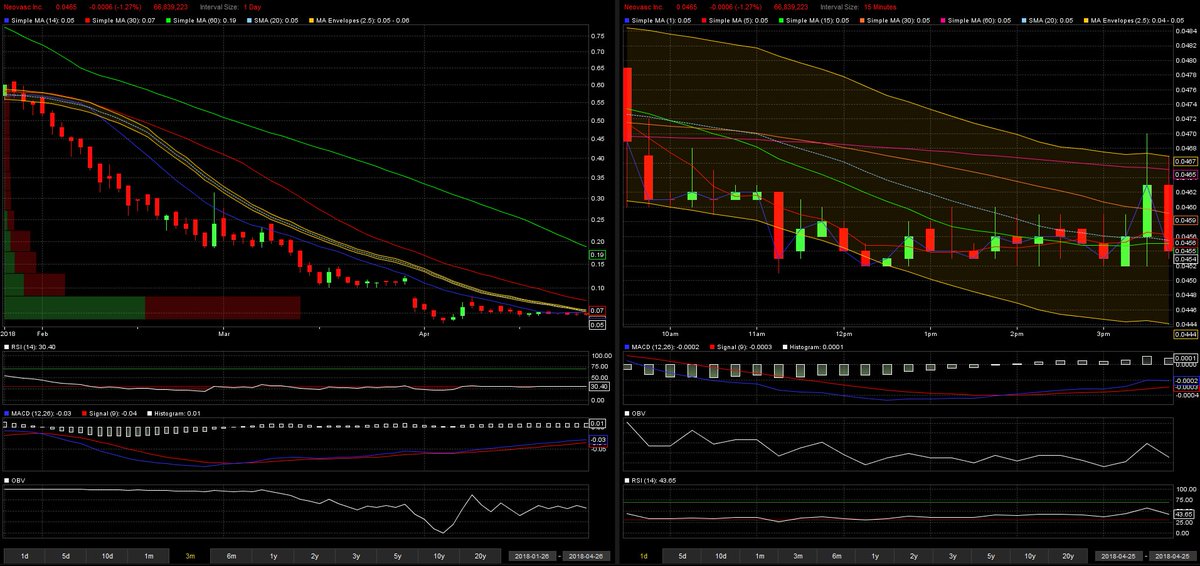Viewport: 1200px width, 566px height.
Task: Click the OBV label on the daily chart
Action: (20, 480)
